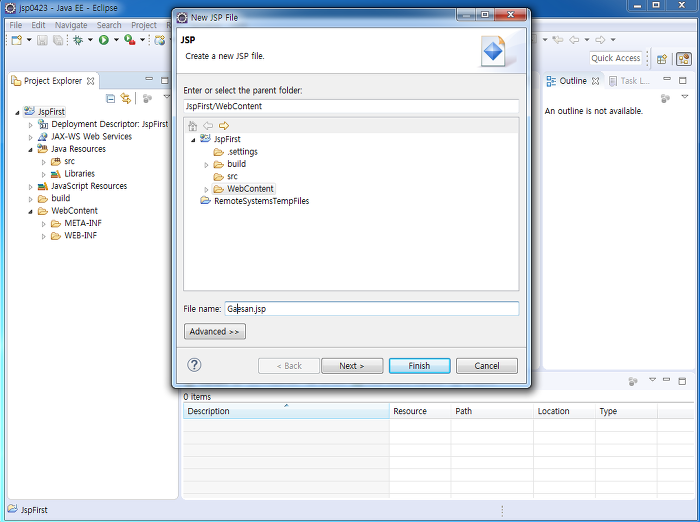Select src folder in dialog tree

[x=232, y=176]
